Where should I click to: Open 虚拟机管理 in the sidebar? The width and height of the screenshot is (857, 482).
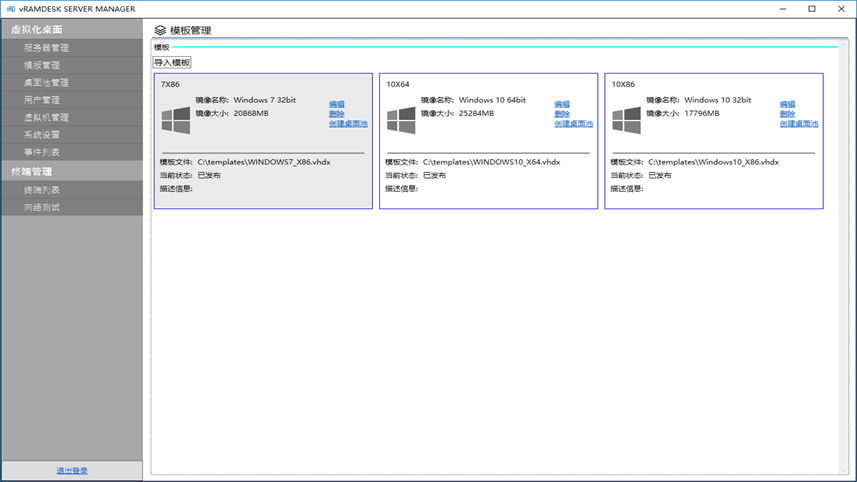coord(72,117)
